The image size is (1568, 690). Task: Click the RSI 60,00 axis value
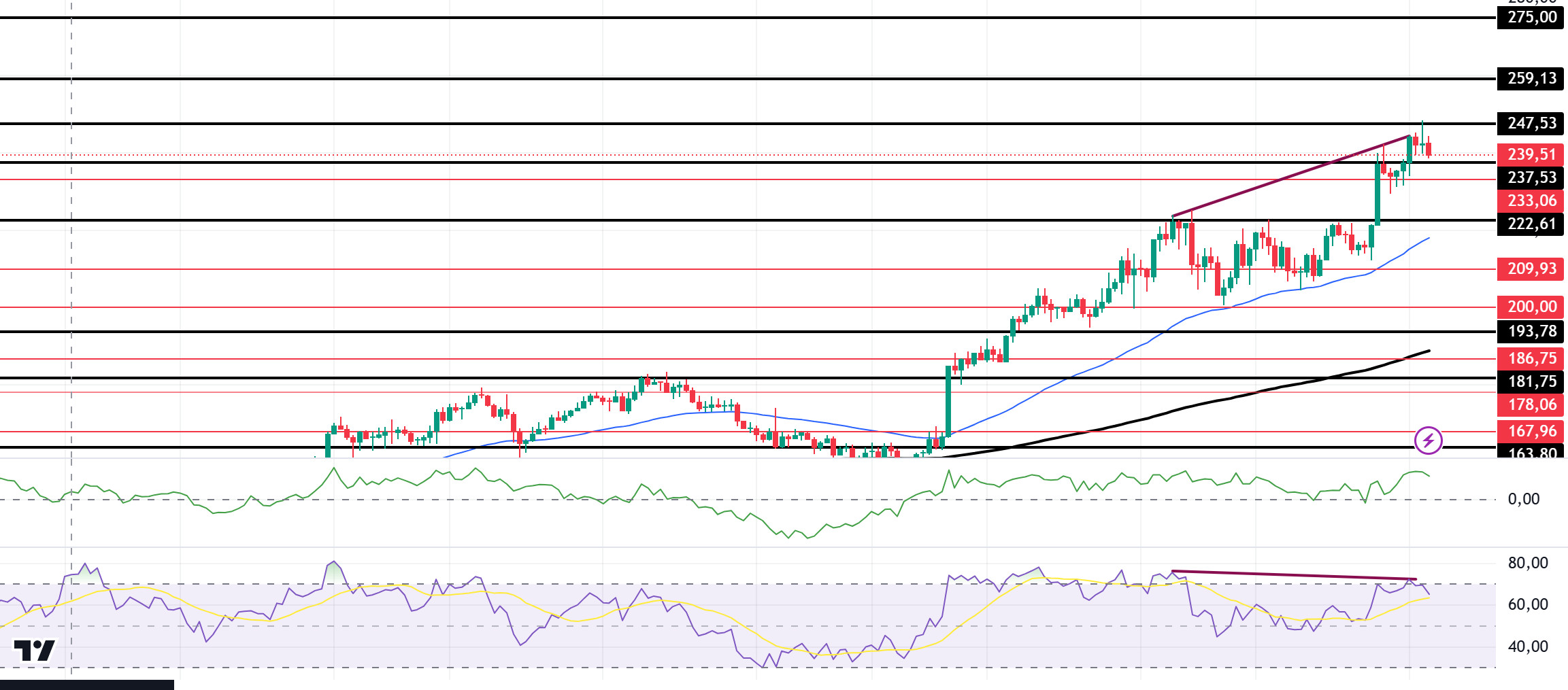(x=1528, y=605)
